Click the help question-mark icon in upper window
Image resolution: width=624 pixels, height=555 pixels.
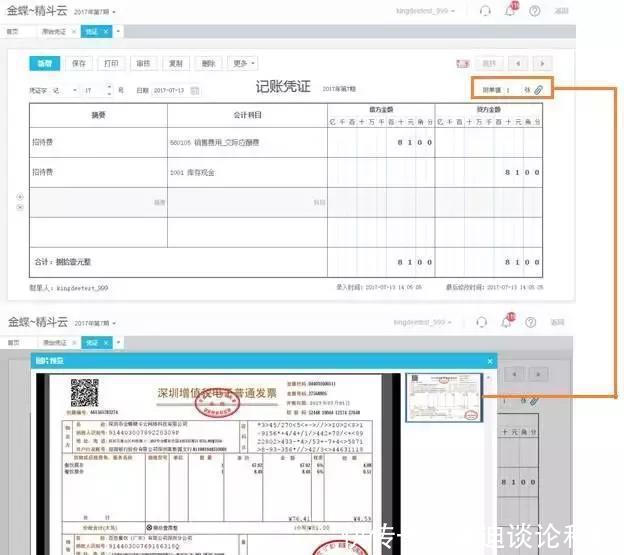(534, 11)
